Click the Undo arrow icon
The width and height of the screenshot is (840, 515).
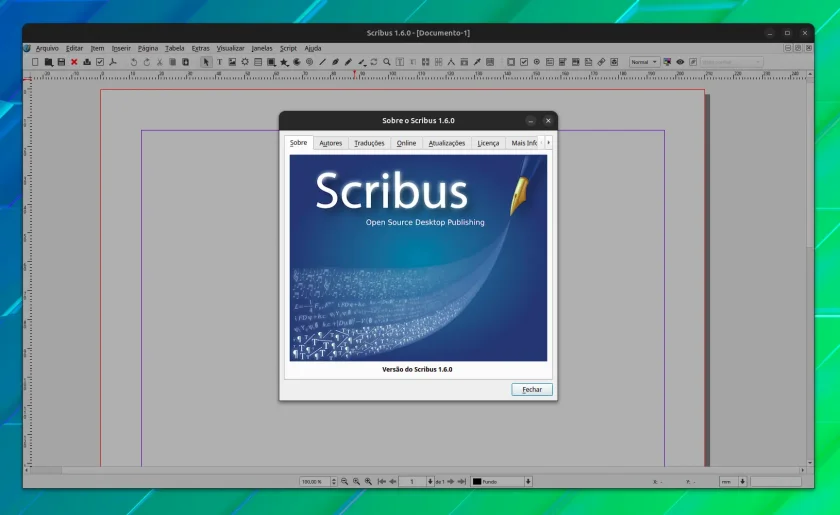tap(134, 62)
